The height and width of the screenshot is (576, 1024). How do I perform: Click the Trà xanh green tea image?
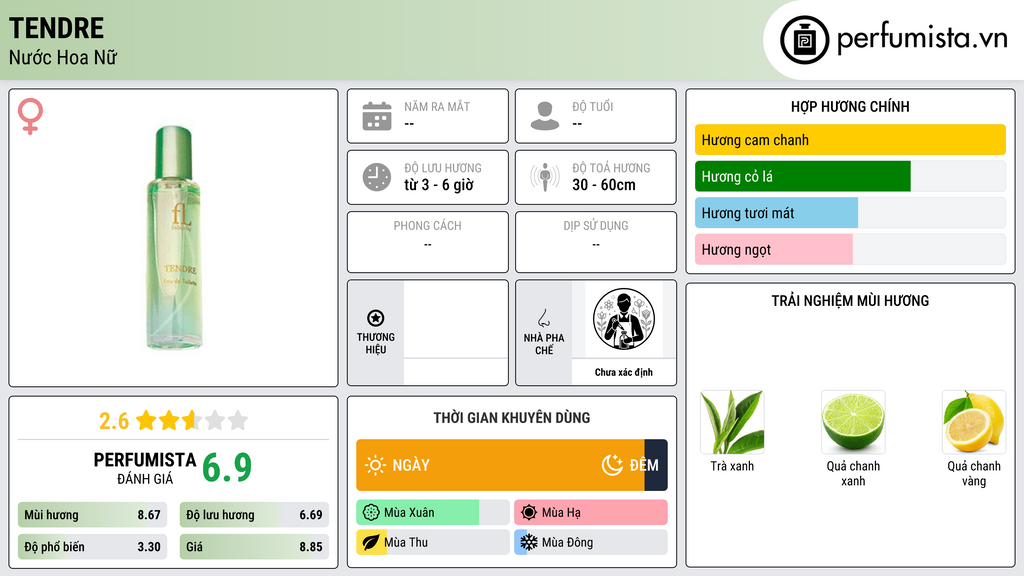pos(732,422)
